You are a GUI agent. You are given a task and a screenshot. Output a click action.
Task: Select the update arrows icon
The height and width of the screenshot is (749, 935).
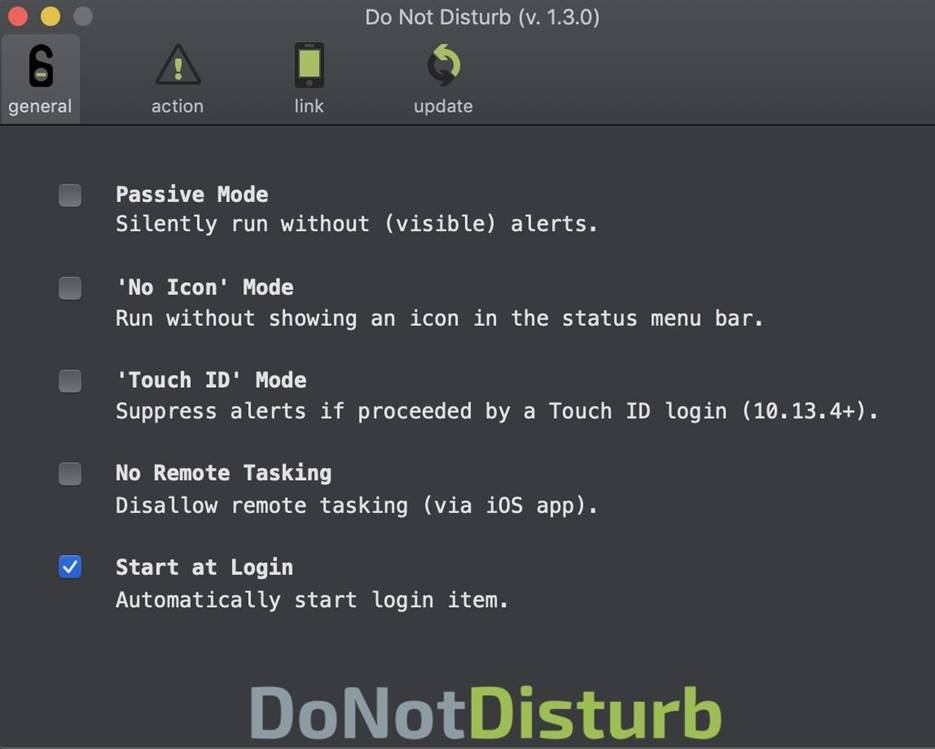pos(444,64)
